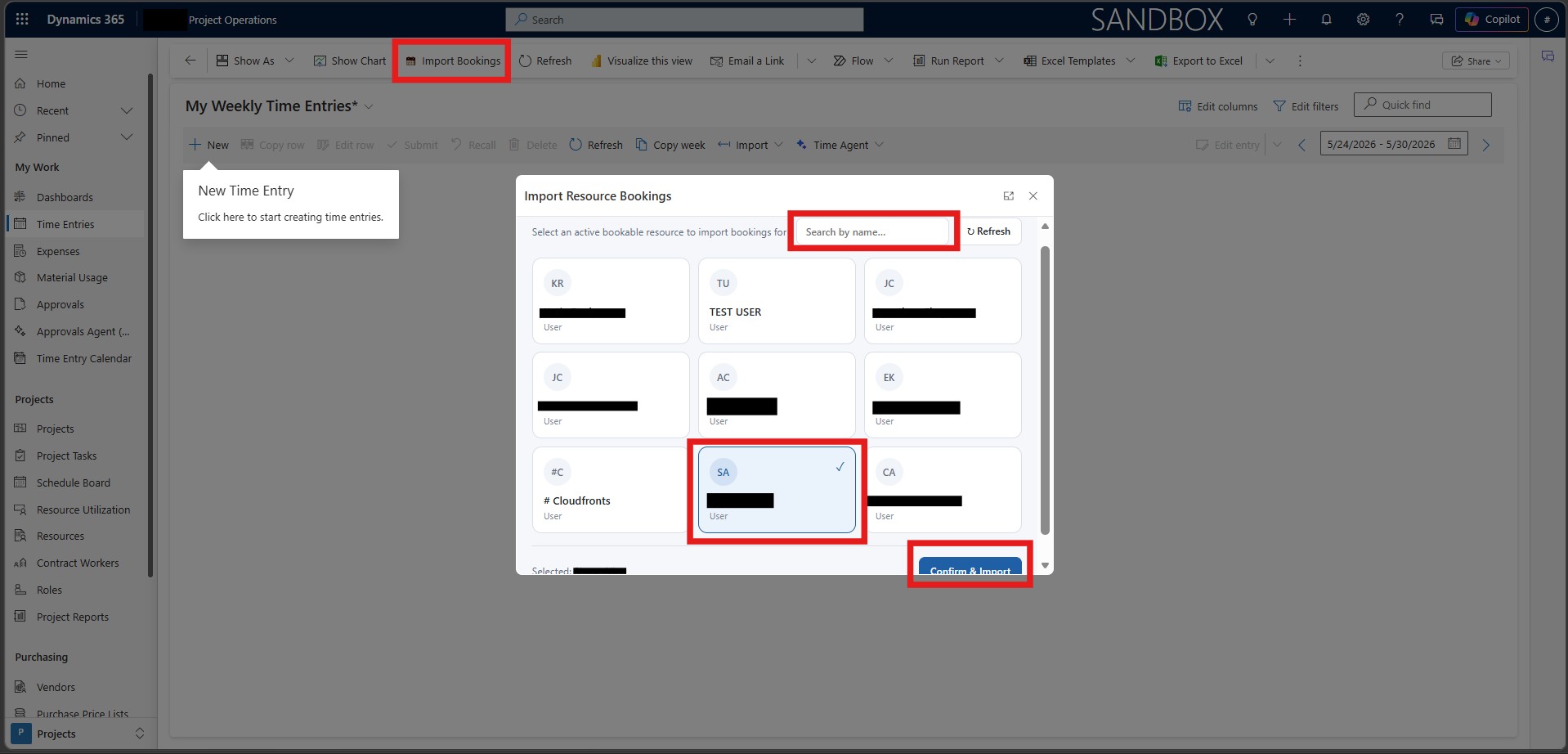The height and width of the screenshot is (754, 1568).
Task: Click Show Chart in the command bar
Action: coord(350,61)
